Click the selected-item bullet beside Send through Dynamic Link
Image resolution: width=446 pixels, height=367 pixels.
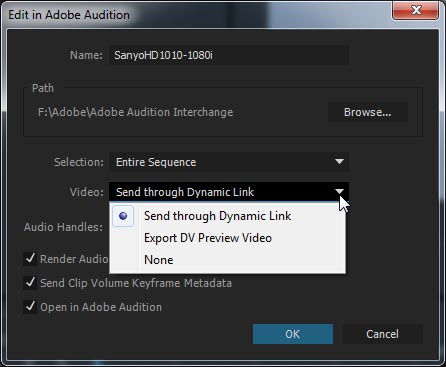(123, 216)
